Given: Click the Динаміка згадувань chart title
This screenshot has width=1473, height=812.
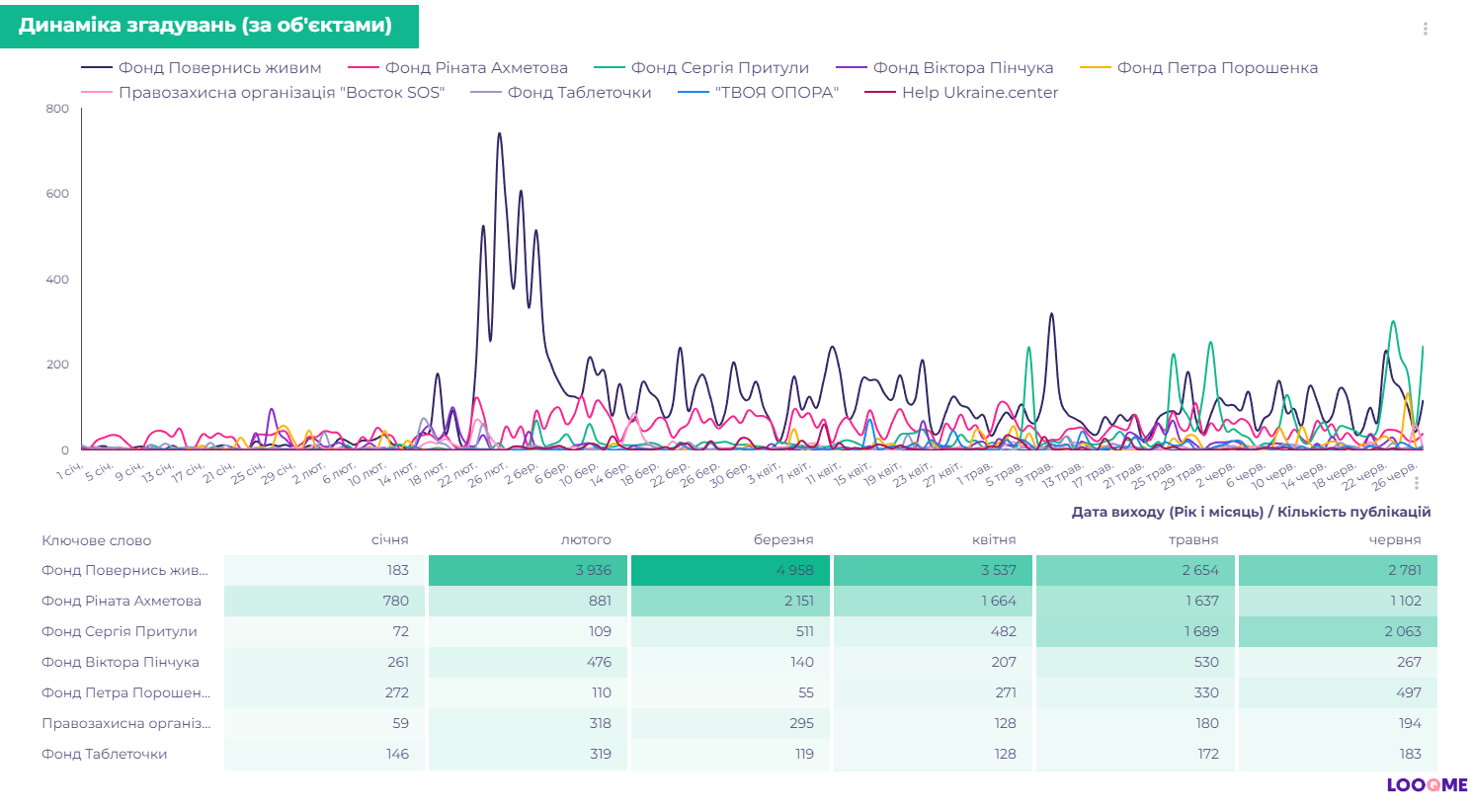Looking at the screenshot, I should tap(205, 26).
